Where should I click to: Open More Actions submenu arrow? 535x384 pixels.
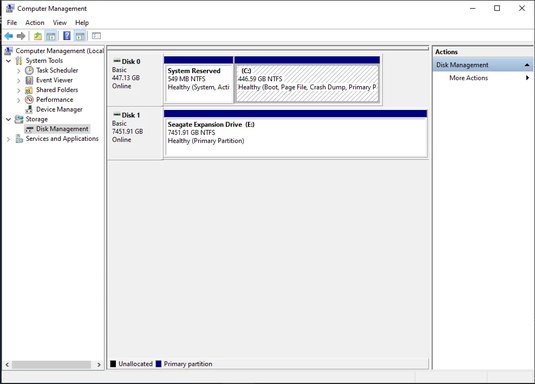click(x=527, y=78)
